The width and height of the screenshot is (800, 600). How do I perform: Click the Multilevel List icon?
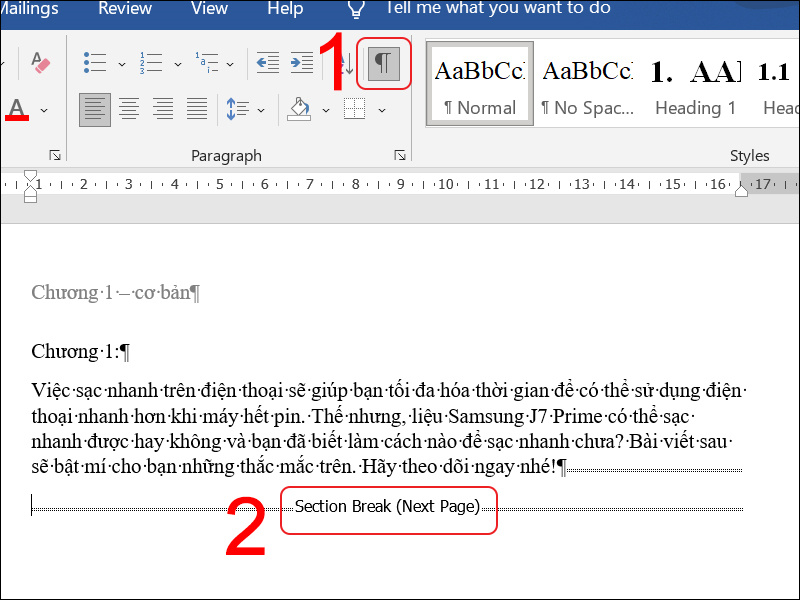pyautogui.click(x=206, y=63)
